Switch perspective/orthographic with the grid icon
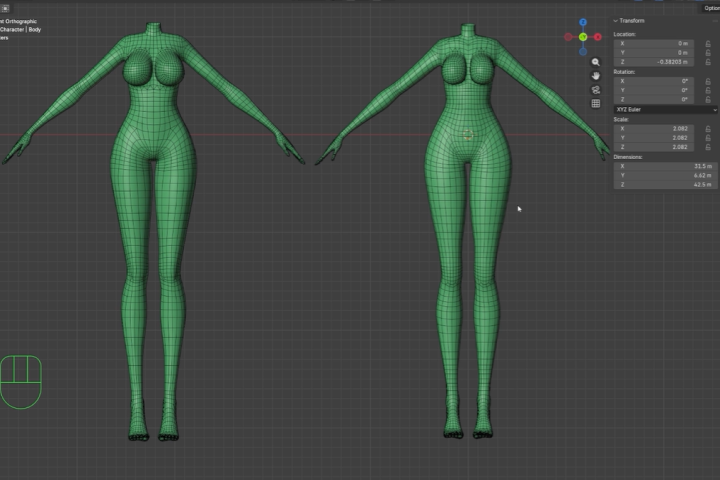This screenshot has width=720, height=480. pyautogui.click(x=596, y=103)
